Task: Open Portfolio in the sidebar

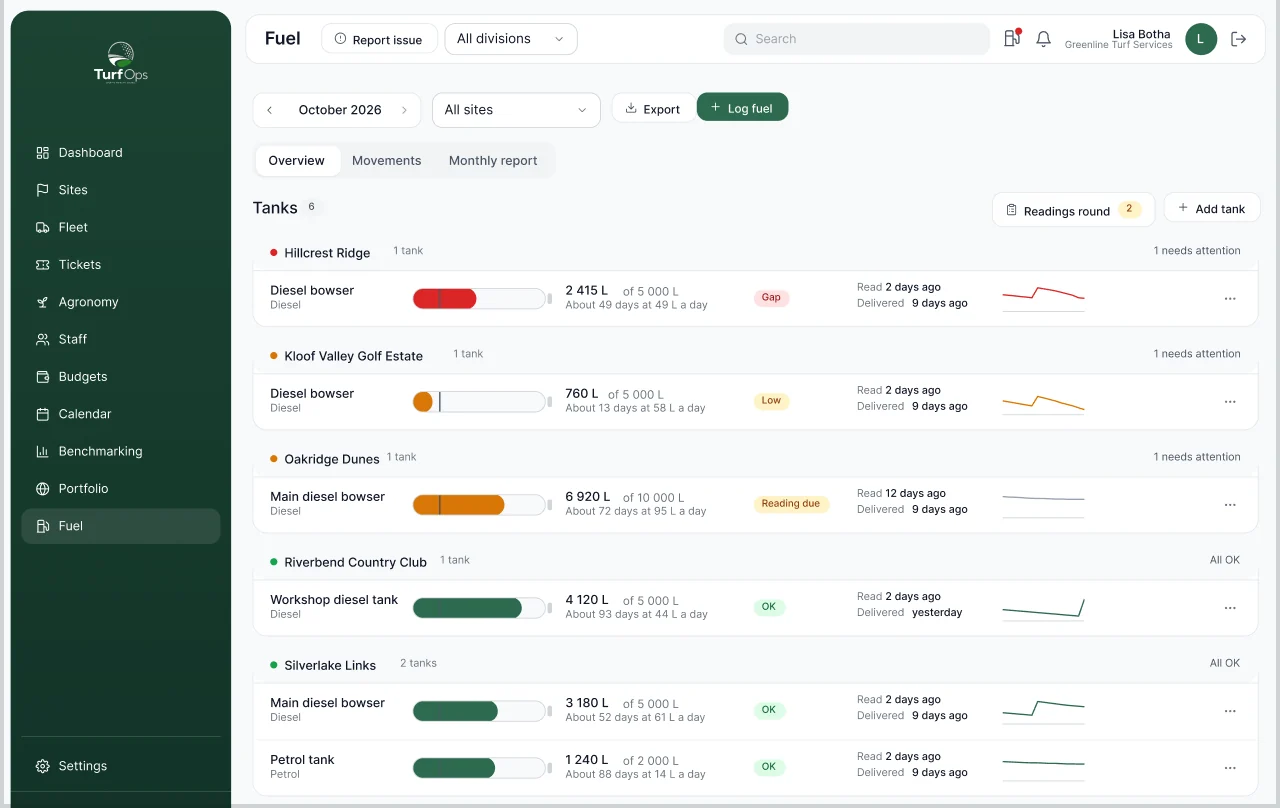Action: click(121, 489)
